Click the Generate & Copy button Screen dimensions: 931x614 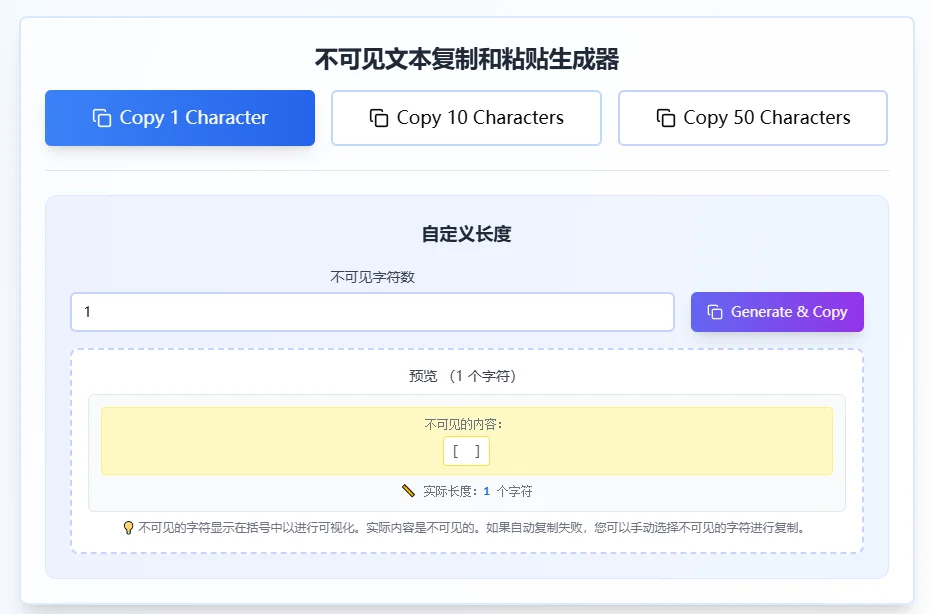point(777,311)
